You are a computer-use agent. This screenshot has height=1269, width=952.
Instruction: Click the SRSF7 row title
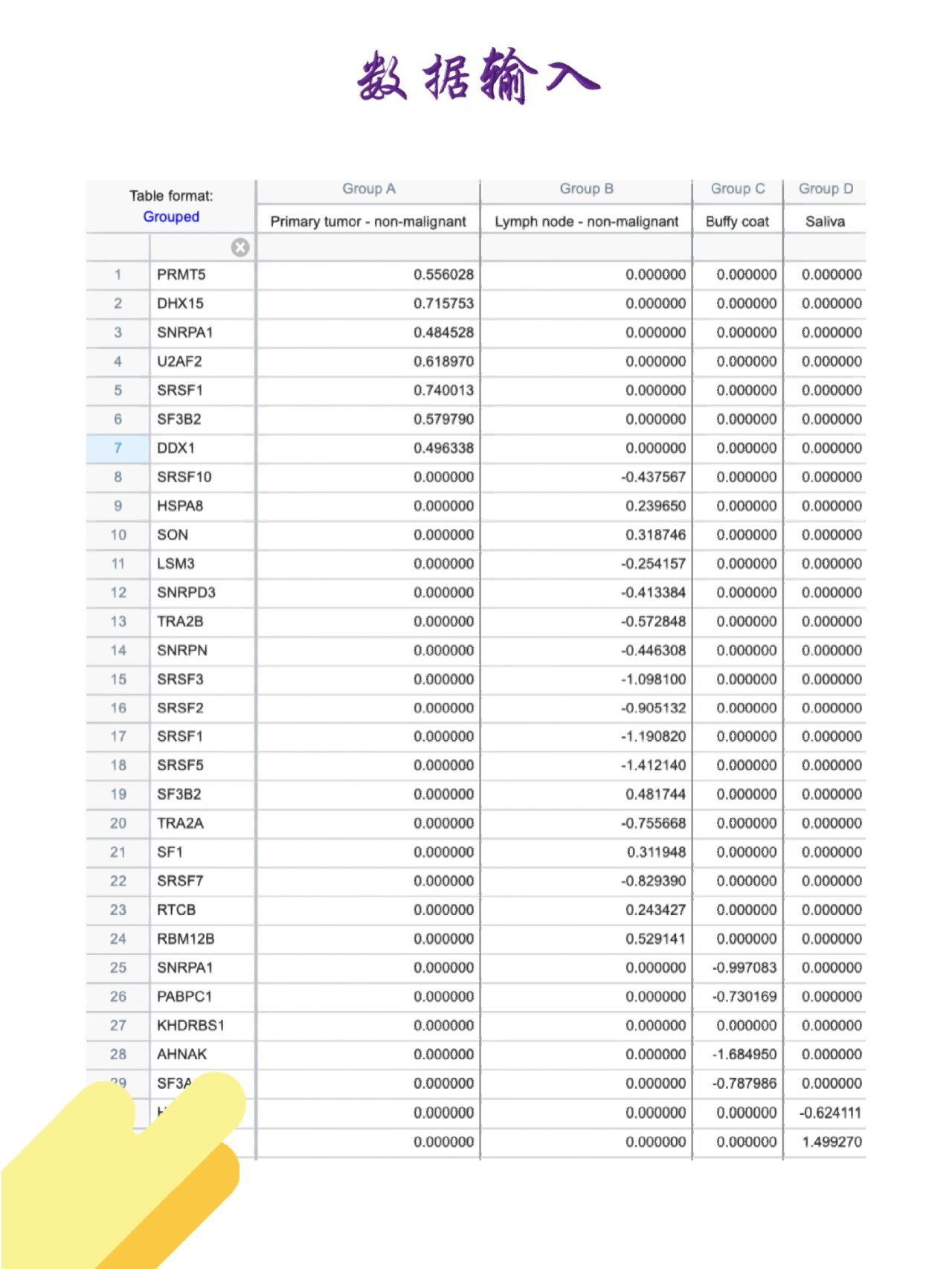click(180, 881)
